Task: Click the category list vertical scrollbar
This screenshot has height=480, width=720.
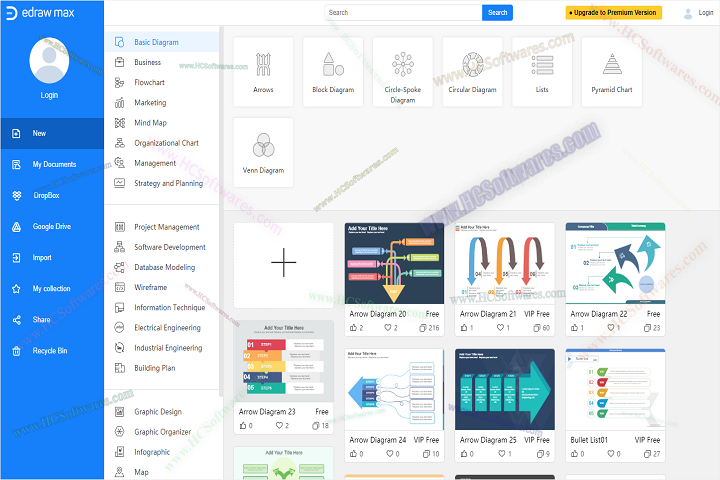Action: point(221,211)
